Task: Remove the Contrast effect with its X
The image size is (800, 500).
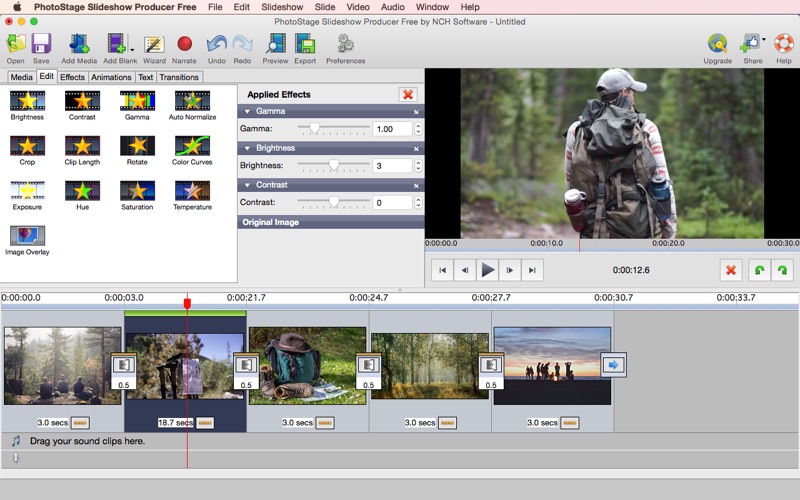Action: click(416, 185)
